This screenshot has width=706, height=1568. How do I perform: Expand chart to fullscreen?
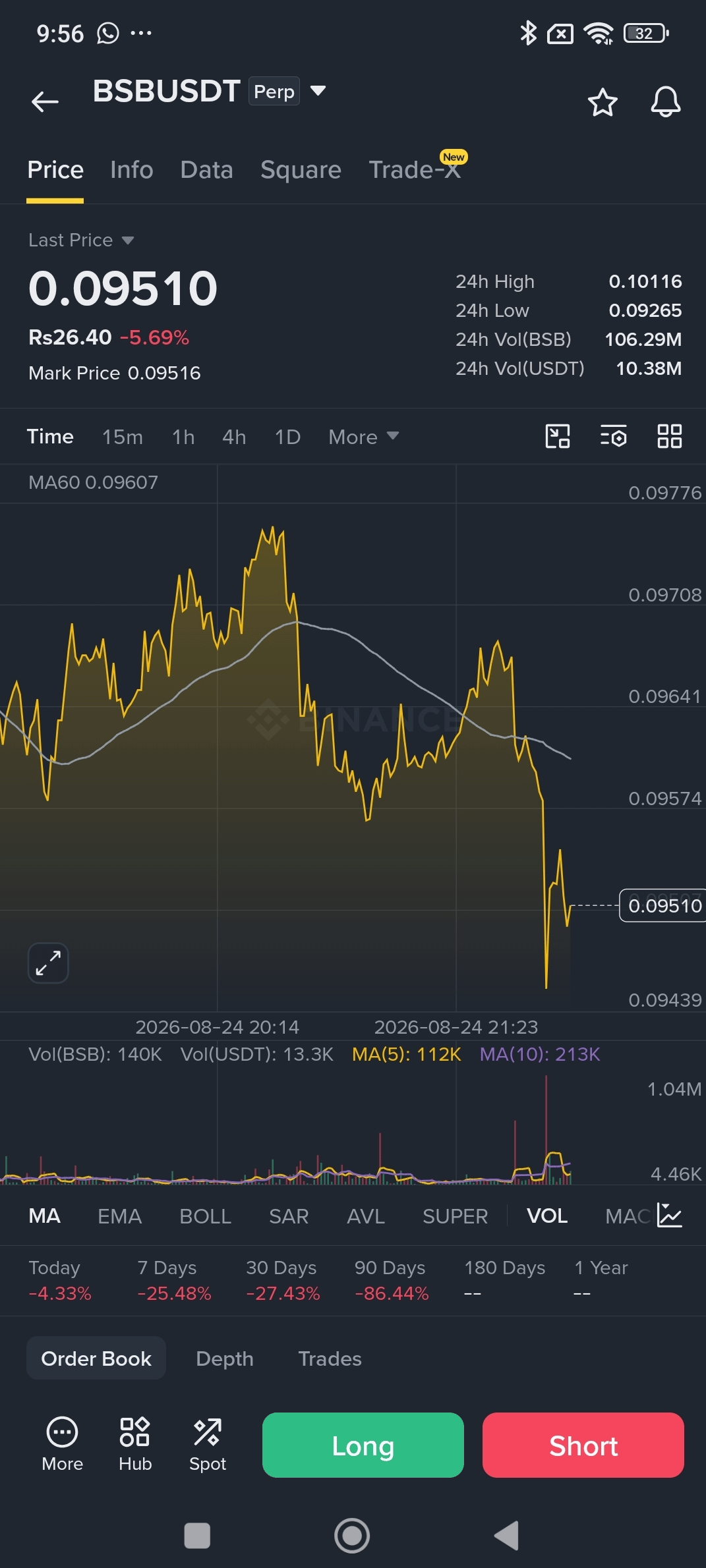click(x=48, y=963)
